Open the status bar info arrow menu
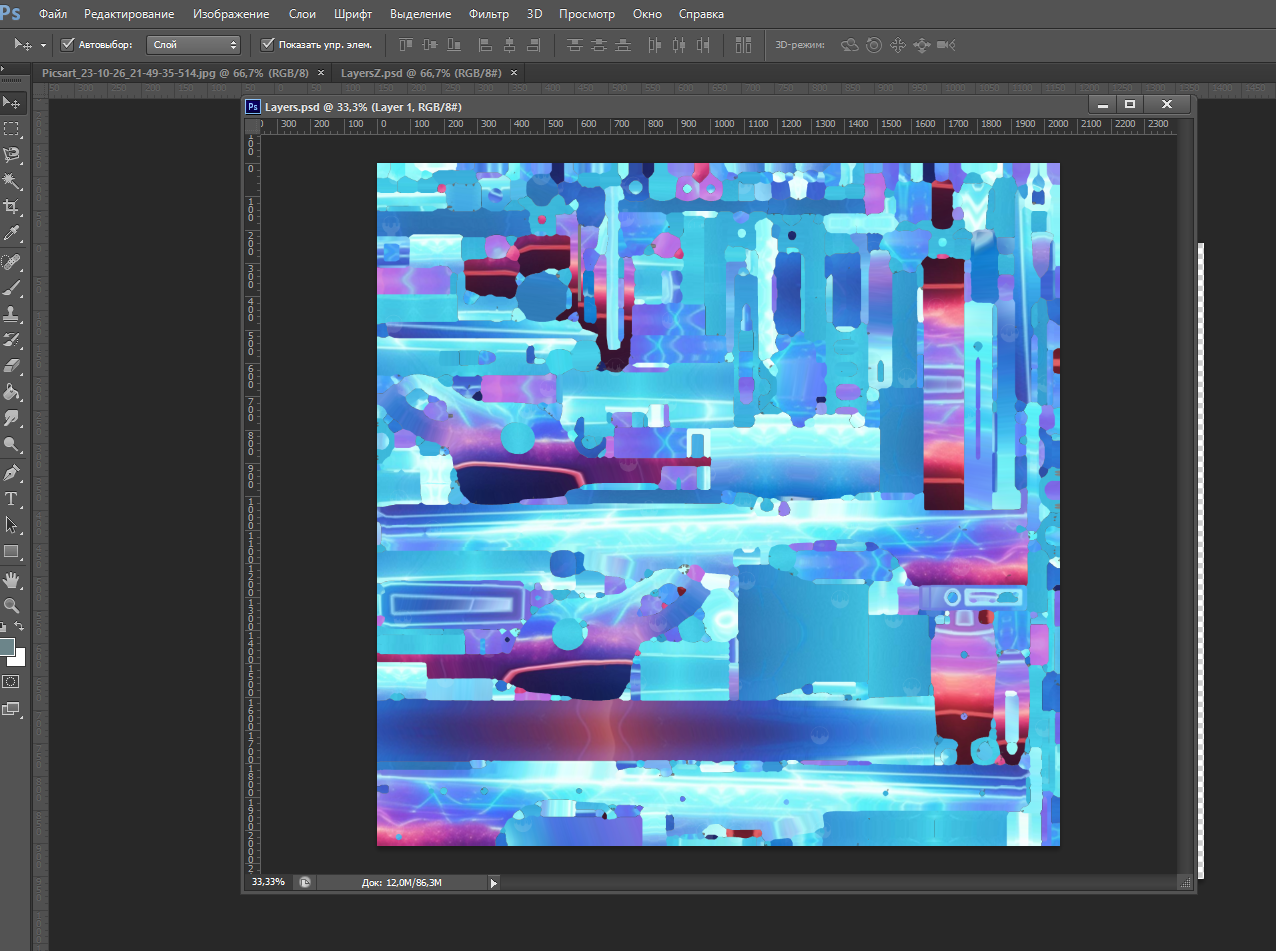This screenshot has width=1276, height=951. click(492, 883)
